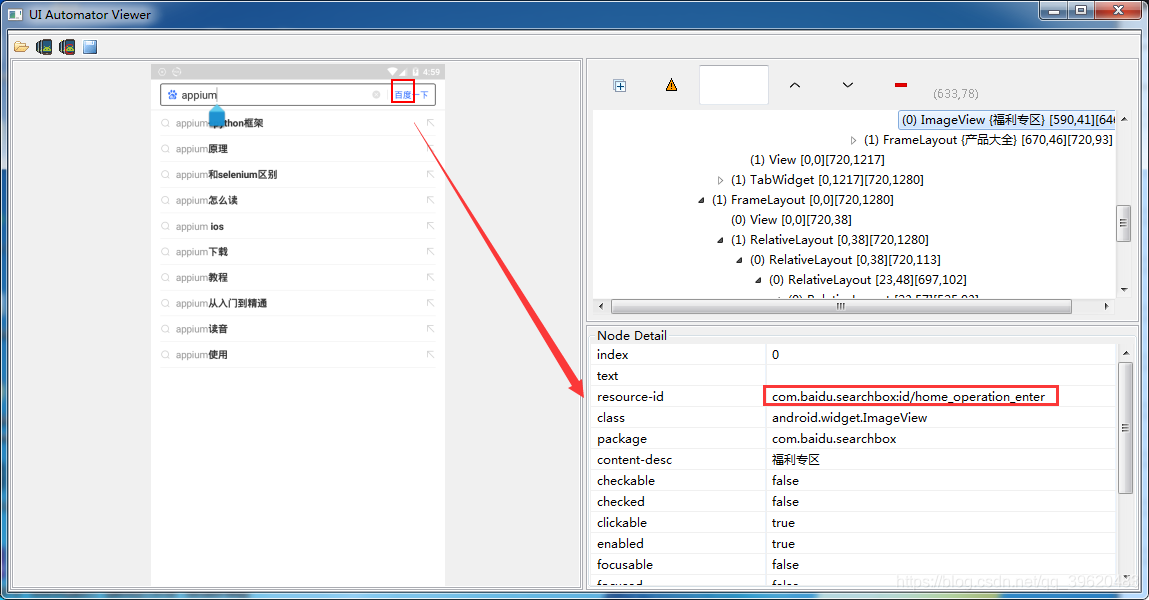Select suggestion appium使用
The width and height of the screenshot is (1149, 600).
201,355
